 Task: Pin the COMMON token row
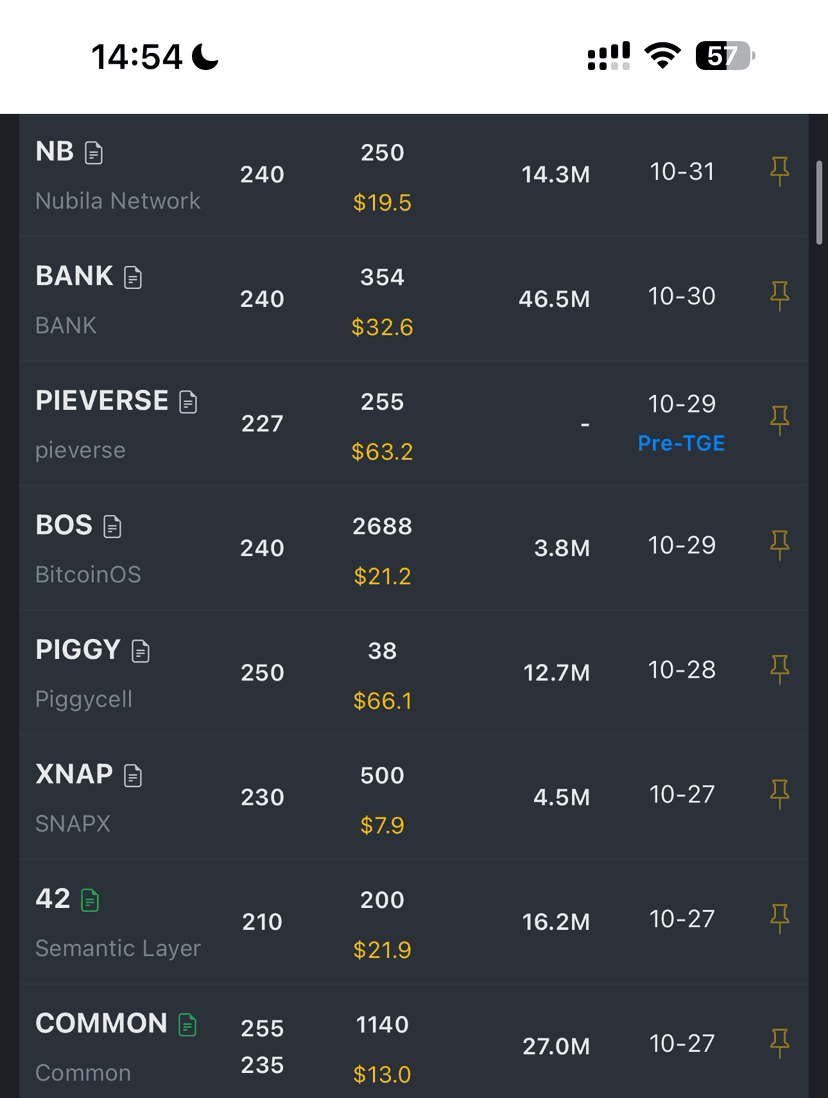[780, 1044]
